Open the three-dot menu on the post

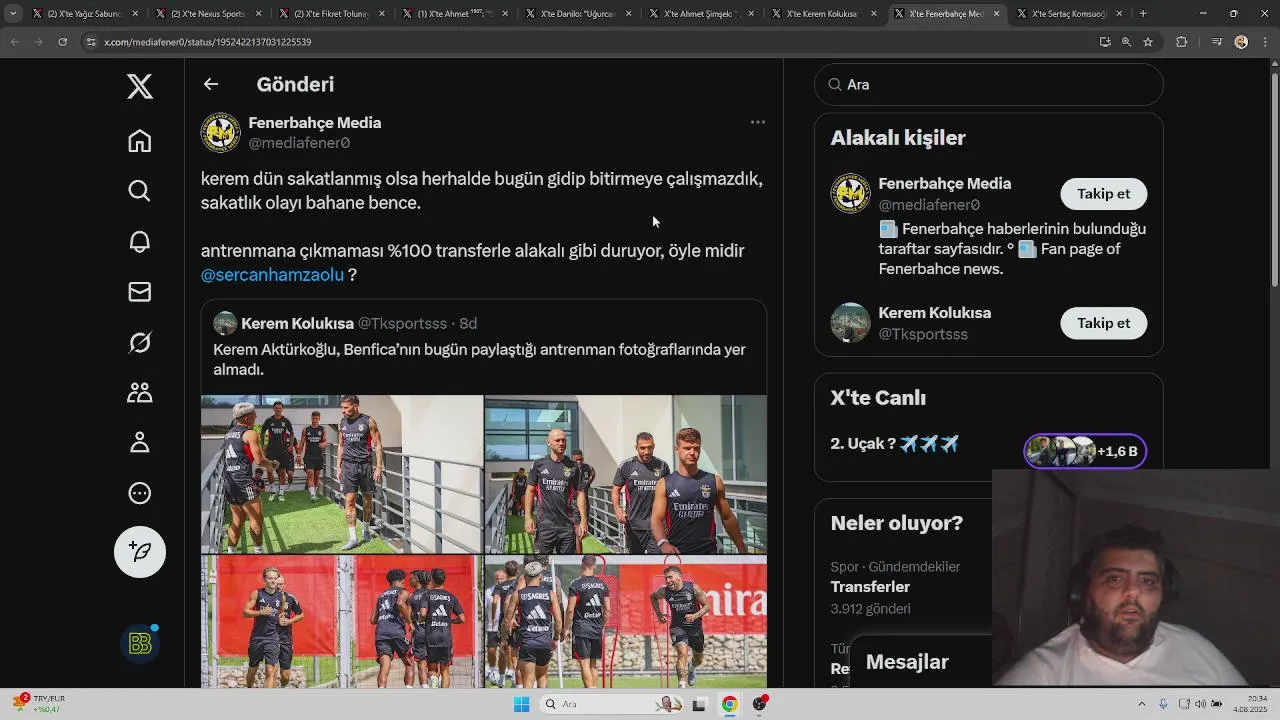(758, 122)
